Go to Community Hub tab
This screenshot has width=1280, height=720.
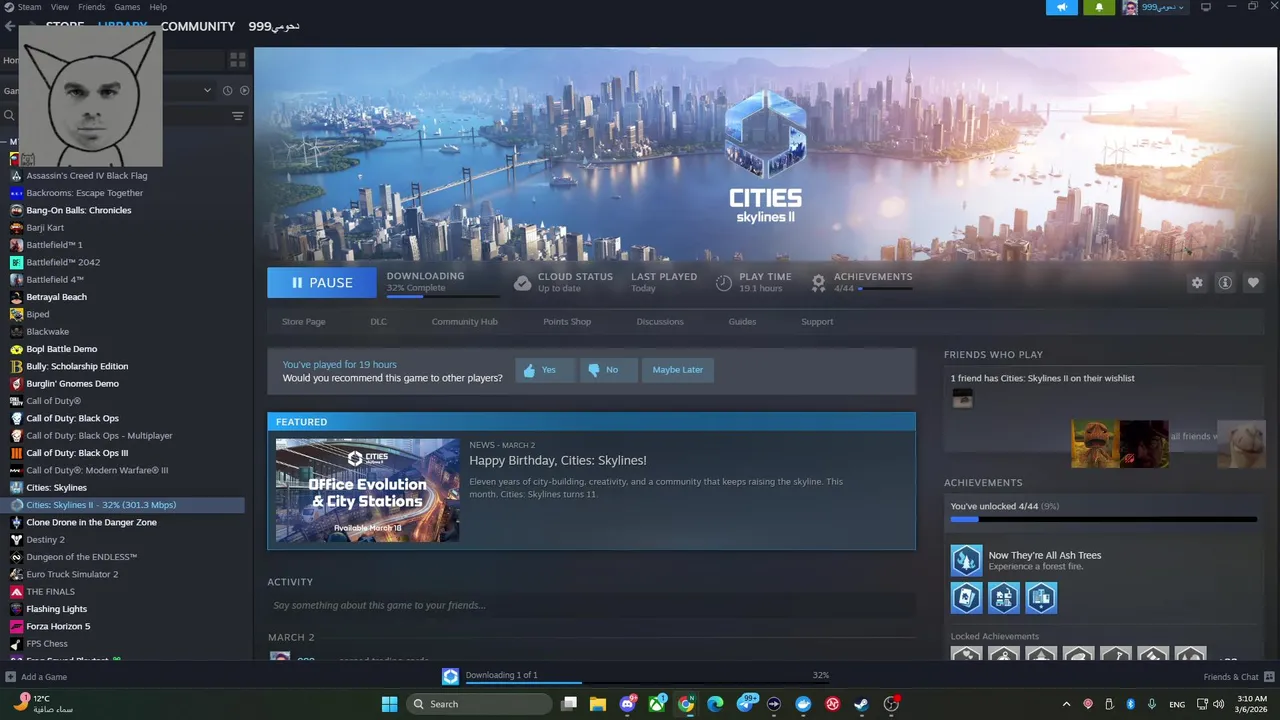[x=464, y=322]
